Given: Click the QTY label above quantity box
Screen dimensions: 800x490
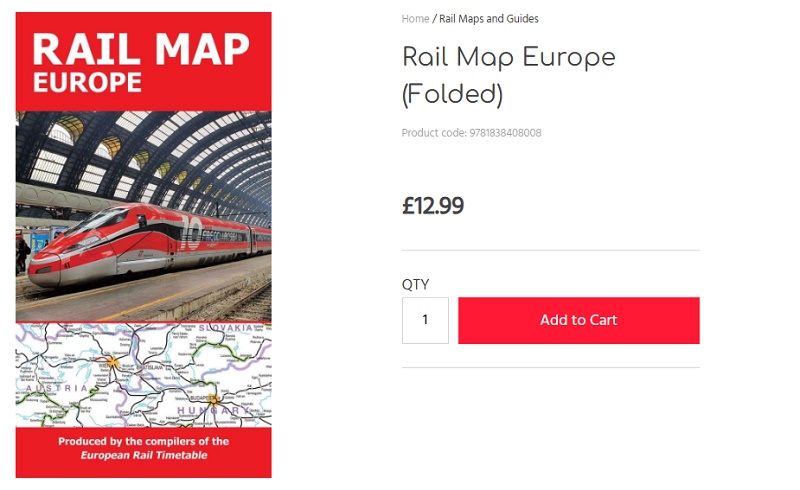Looking at the screenshot, I should [x=415, y=285].
